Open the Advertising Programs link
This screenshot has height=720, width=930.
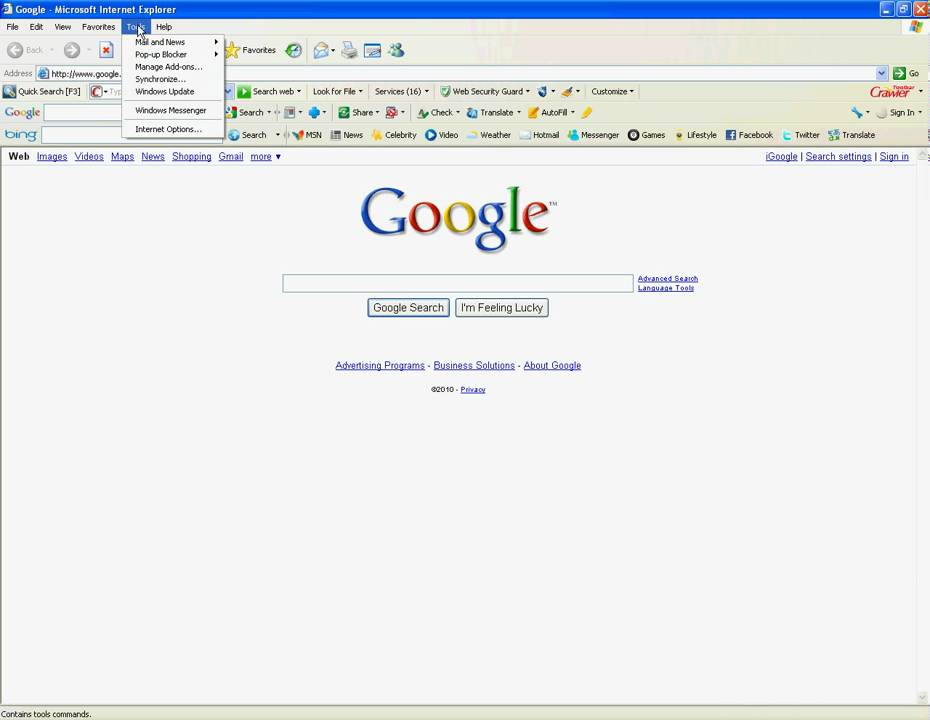pyautogui.click(x=380, y=366)
